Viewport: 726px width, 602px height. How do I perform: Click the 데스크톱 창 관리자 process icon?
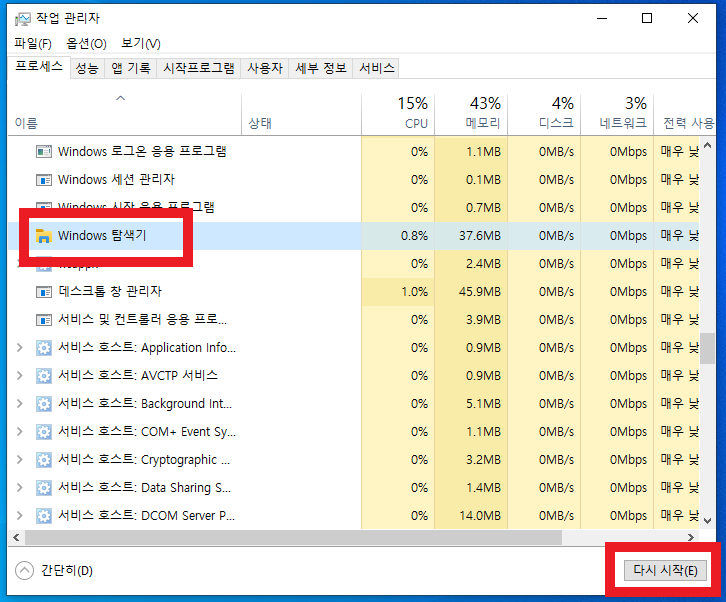pyautogui.click(x=44, y=292)
